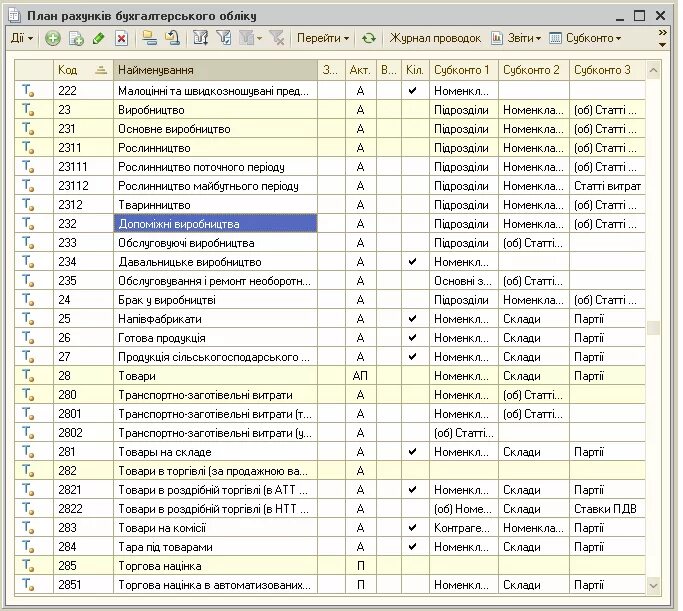Click the account icon in row 2851
This screenshot has height=611, width=683.
click(29, 585)
